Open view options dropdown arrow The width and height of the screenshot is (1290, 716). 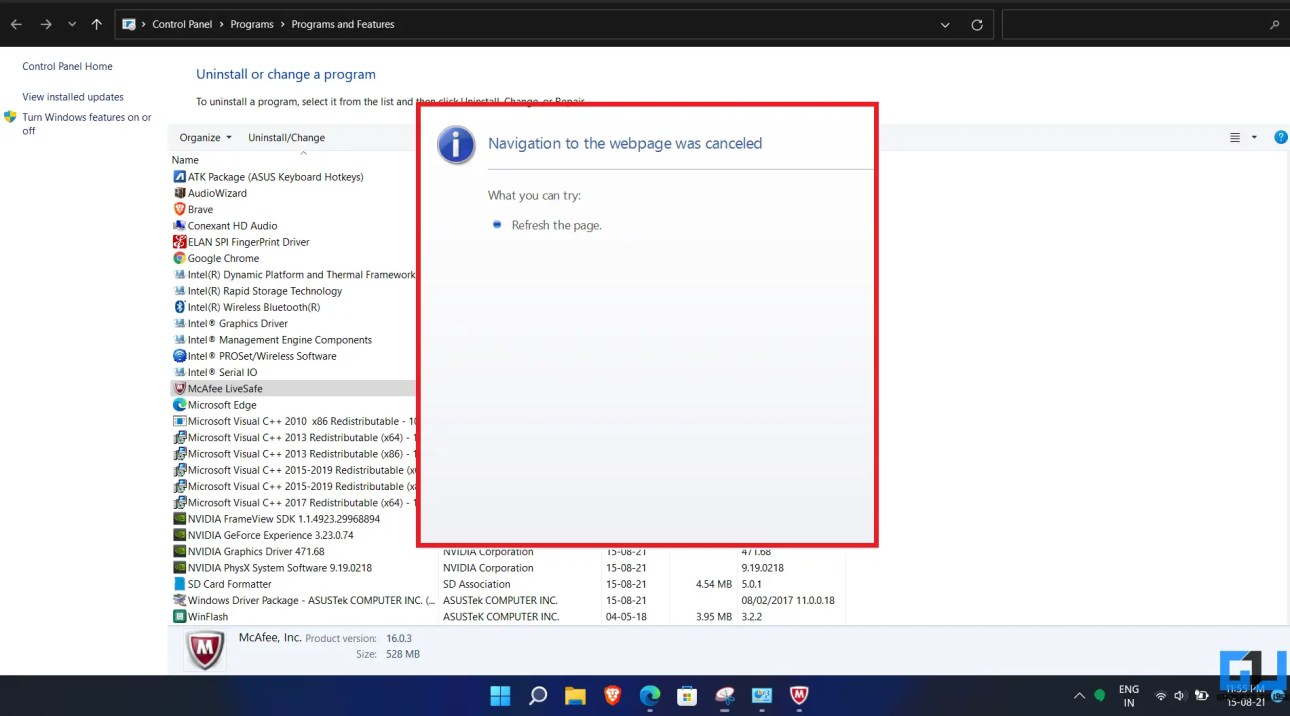coord(1254,138)
